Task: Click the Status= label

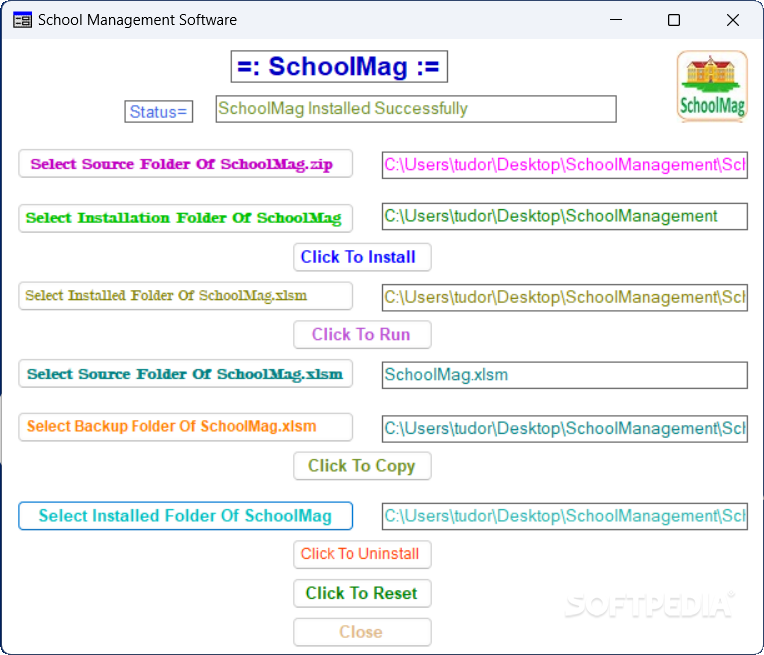Action: pyautogui.click(x=158, y=112)
